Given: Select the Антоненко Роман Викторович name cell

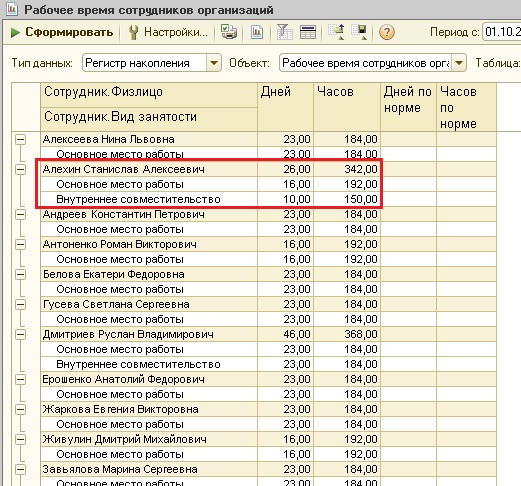Looking at the screenshot, I should pos(149,244).
